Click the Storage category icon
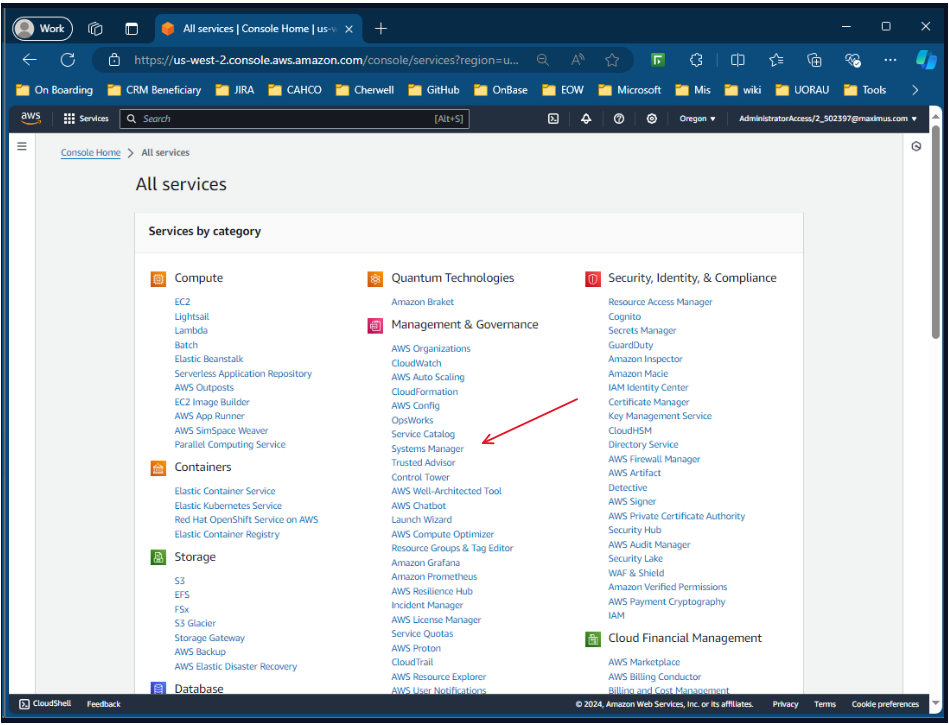Image resolution: width=949 pixels, height=725 pixels. pyautogui.click(x=158, y=557)
